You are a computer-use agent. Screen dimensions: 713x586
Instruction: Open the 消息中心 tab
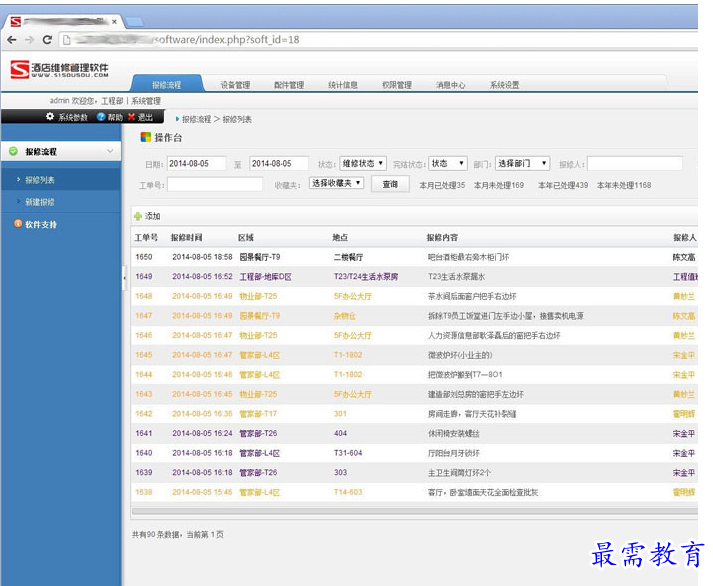[451, 85]
